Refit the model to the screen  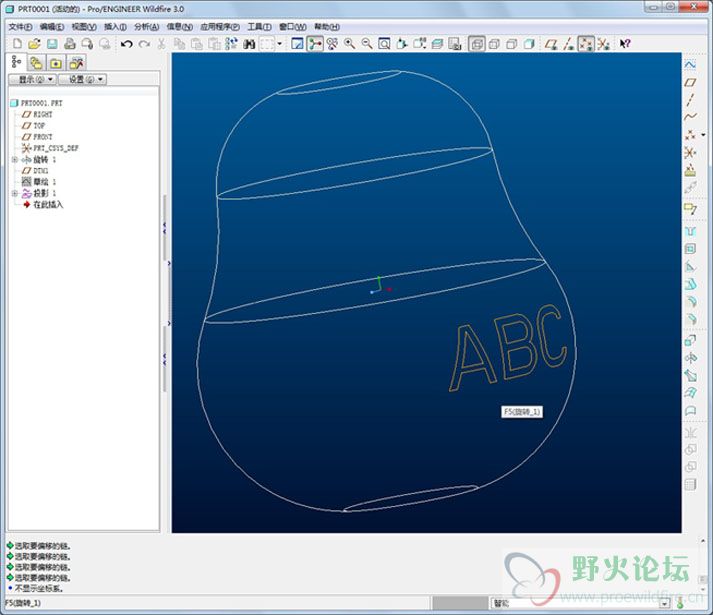click(x=384, y=44)
